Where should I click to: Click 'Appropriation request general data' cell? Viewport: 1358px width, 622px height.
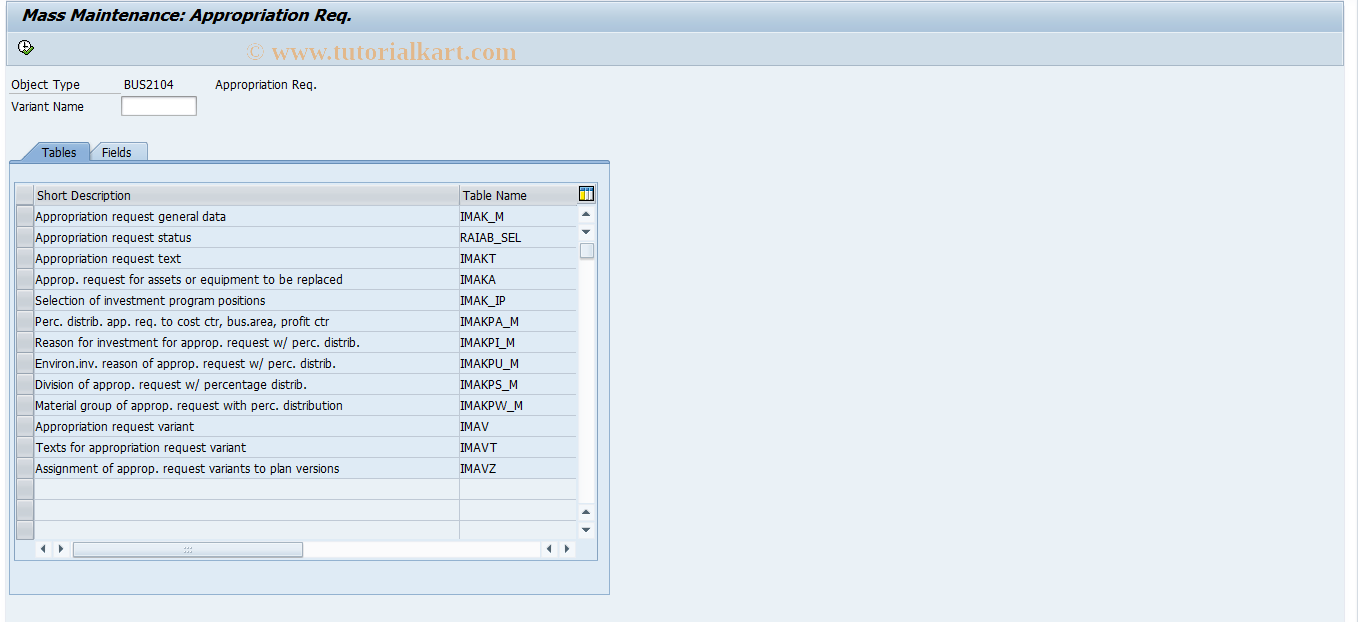[247, 216]
